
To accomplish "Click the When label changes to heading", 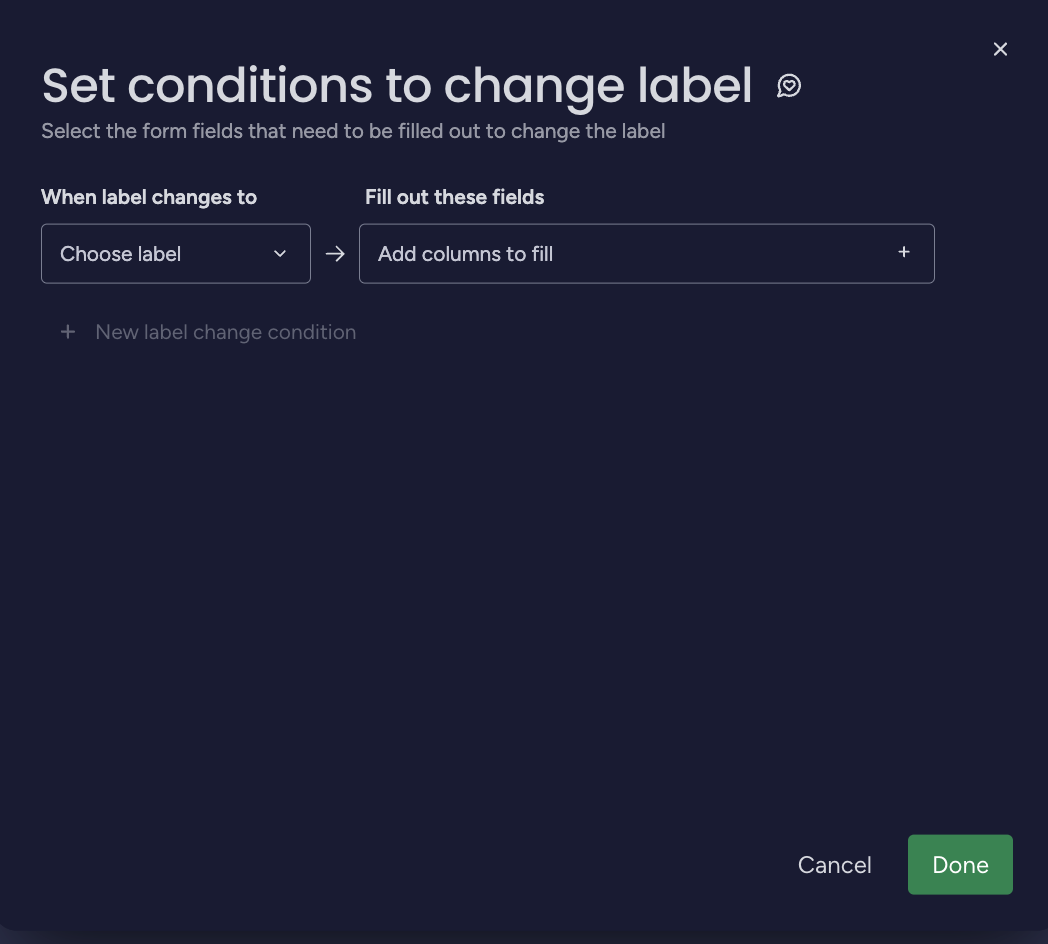I will pyautogui.click(x=149, y=197).
